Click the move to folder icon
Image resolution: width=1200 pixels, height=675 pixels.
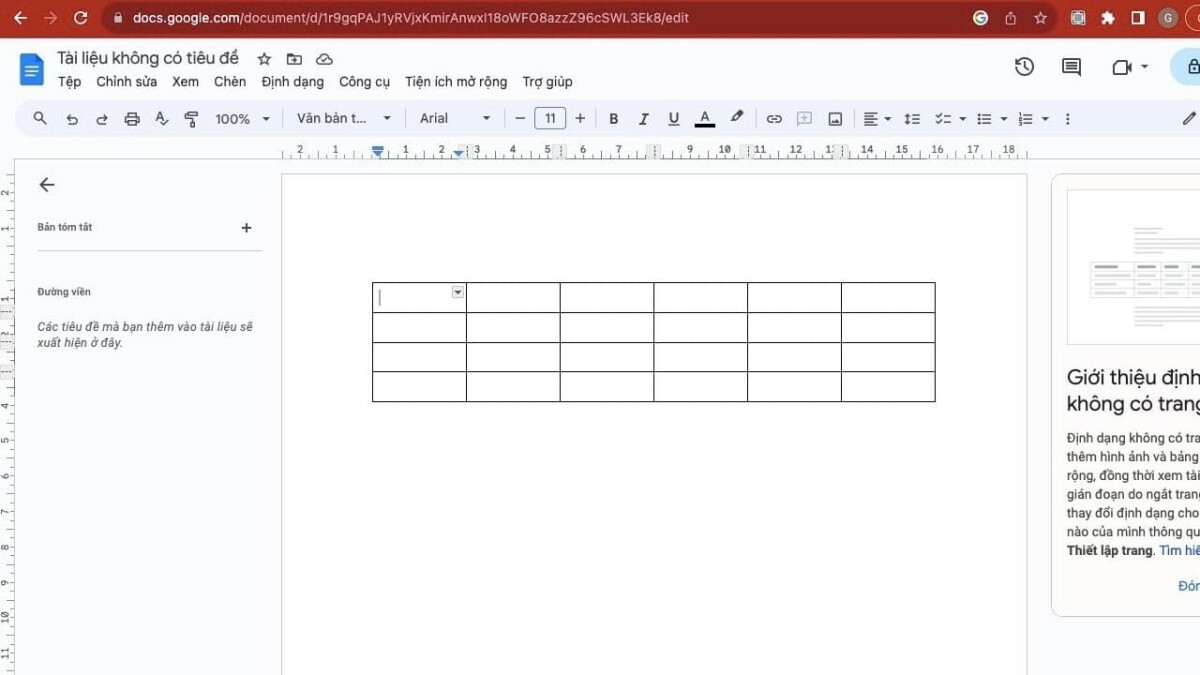[294, 59]
